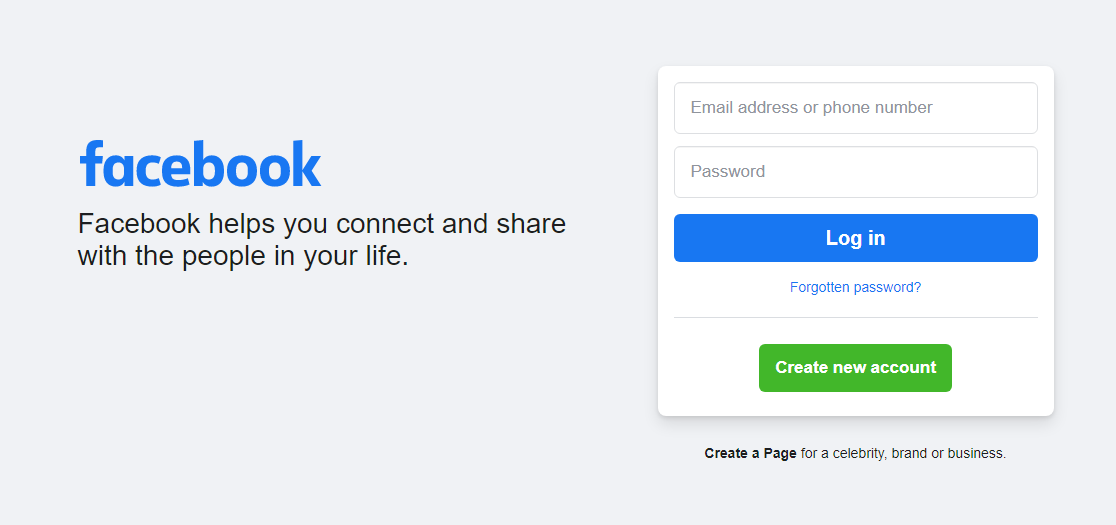Click the 'Log in' label text
The width and height of the screenshot is (1116, 525).
click(x=856, y=238)
